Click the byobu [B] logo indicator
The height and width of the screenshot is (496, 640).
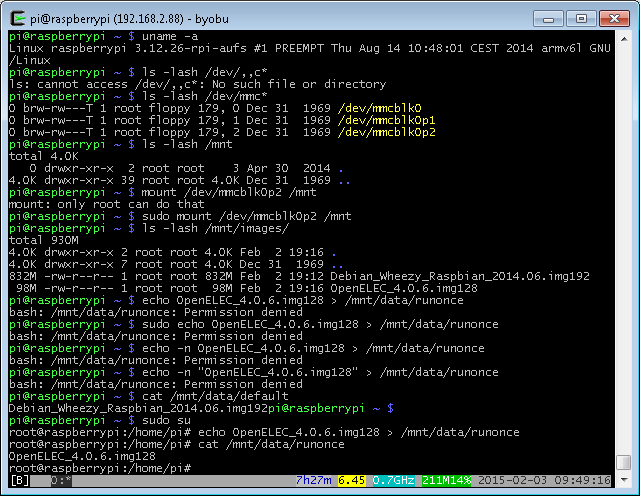[x=20, y=480]
